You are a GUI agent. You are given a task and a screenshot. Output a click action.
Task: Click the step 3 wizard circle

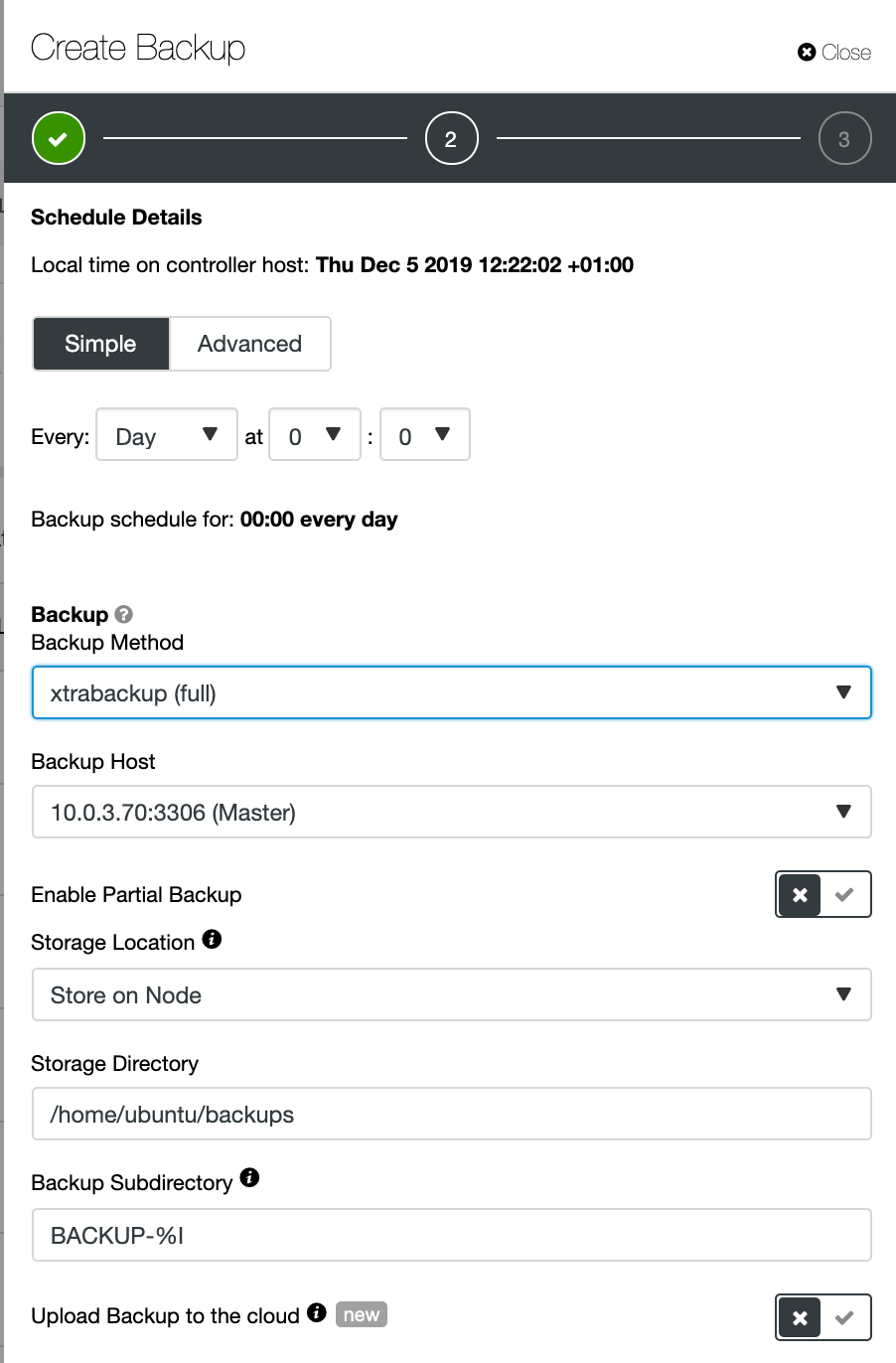(x=844, y=138)
